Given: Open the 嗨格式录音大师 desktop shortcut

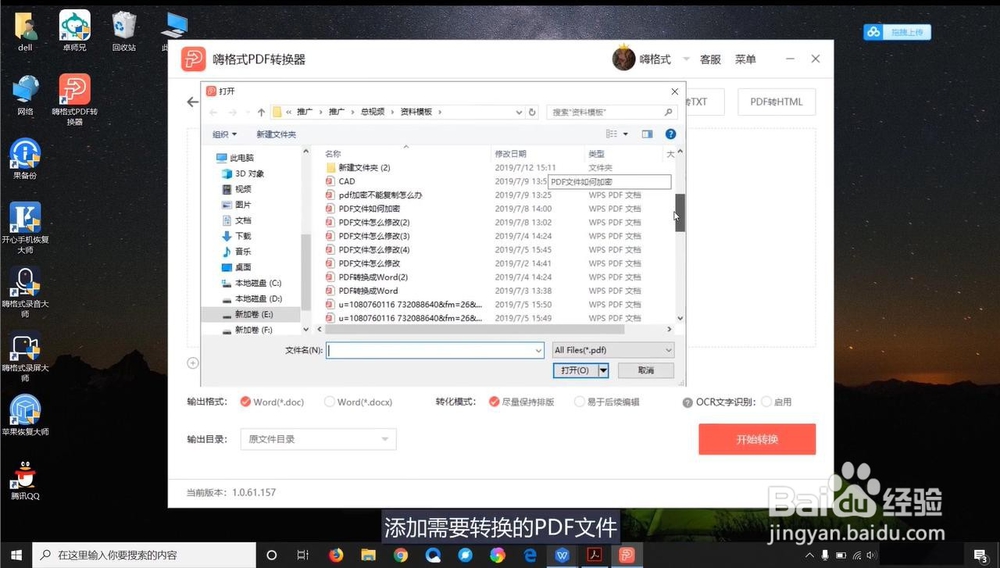Looking at the screenshot, I should point(25,291).
